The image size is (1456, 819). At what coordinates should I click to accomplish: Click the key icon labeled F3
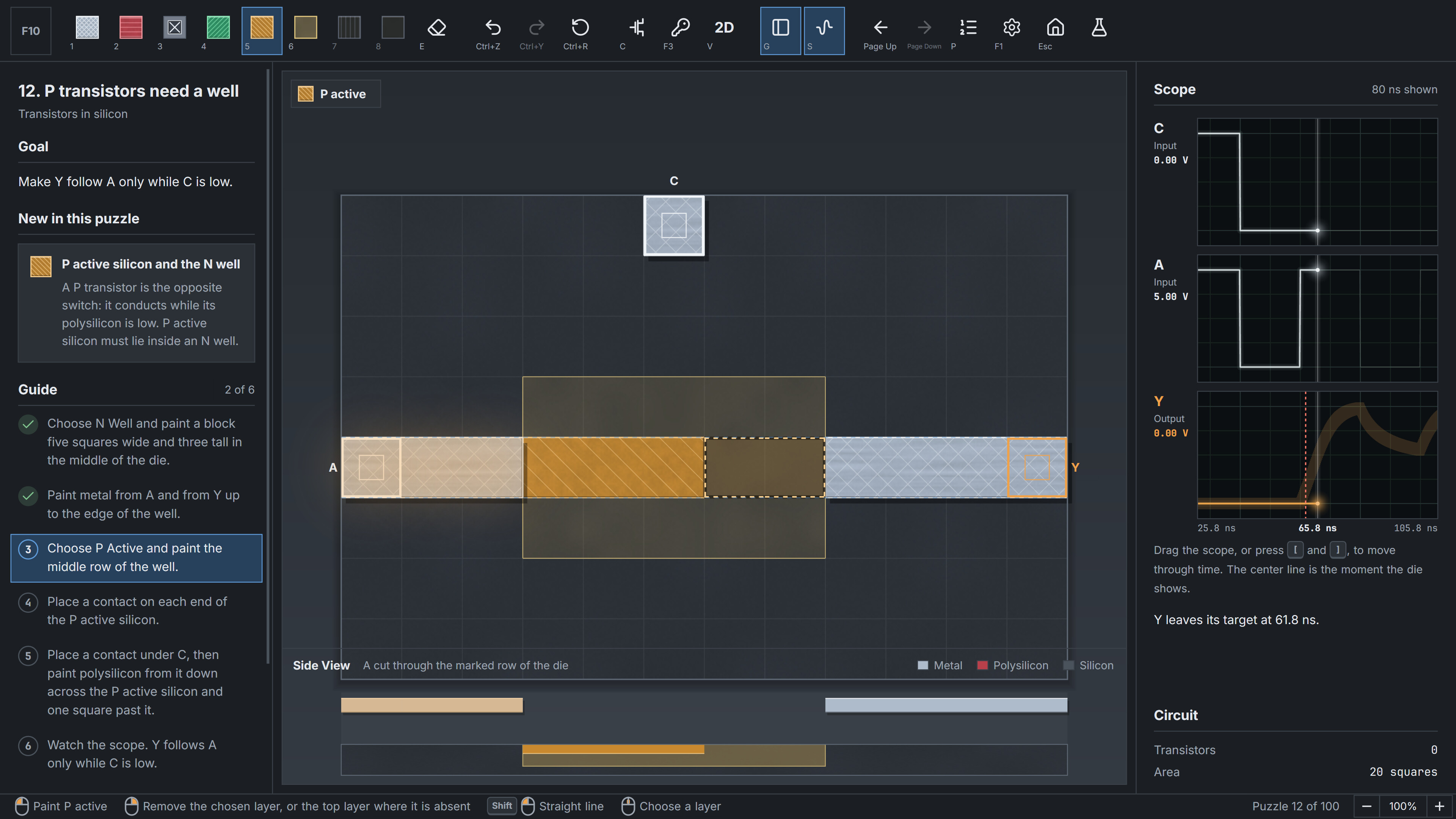680,30
